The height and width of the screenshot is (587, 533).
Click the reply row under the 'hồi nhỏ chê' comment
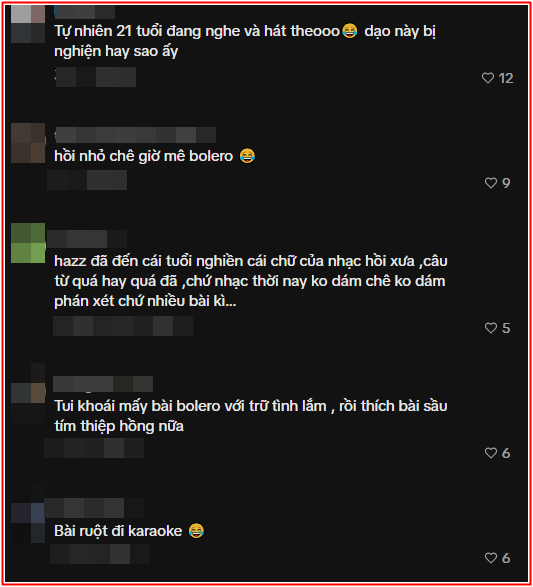(87, 180)
